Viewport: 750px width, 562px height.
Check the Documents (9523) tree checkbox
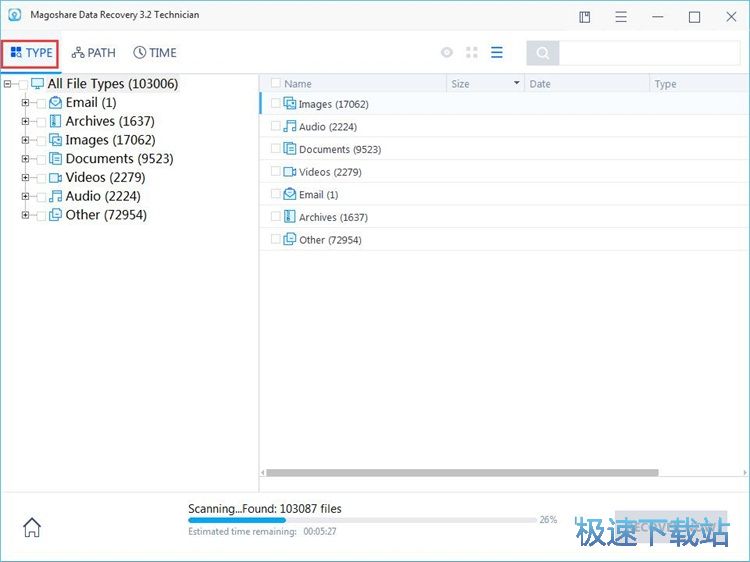click(42, 159)
